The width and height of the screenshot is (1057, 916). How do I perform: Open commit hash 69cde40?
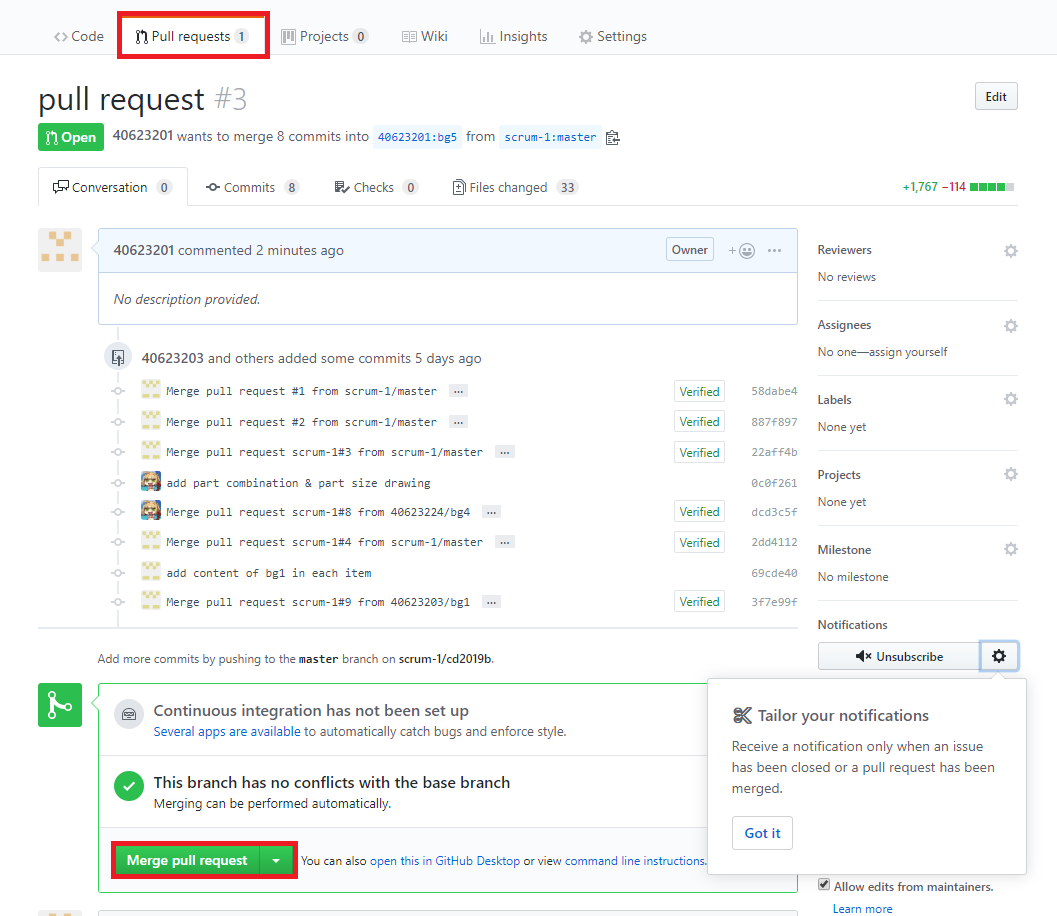774,573
